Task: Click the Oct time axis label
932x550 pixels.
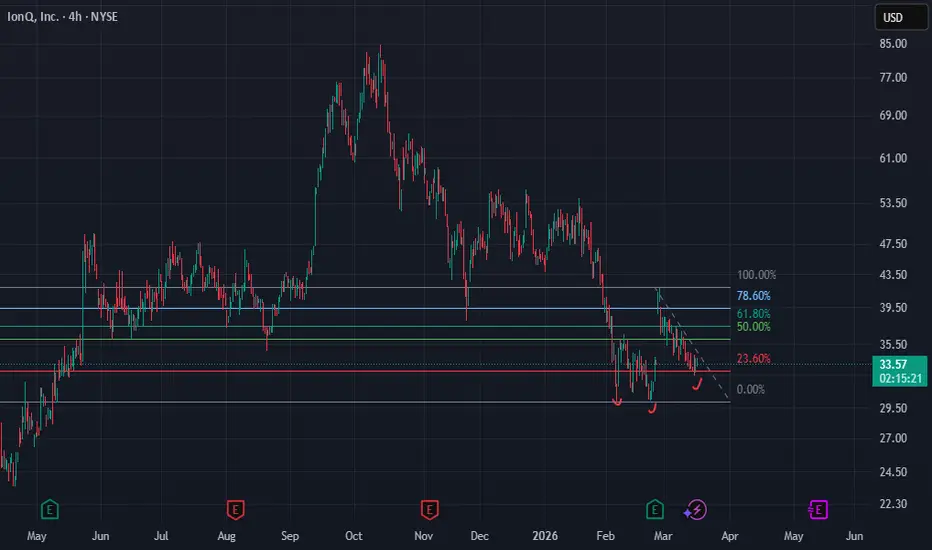Action: [354, 536]
